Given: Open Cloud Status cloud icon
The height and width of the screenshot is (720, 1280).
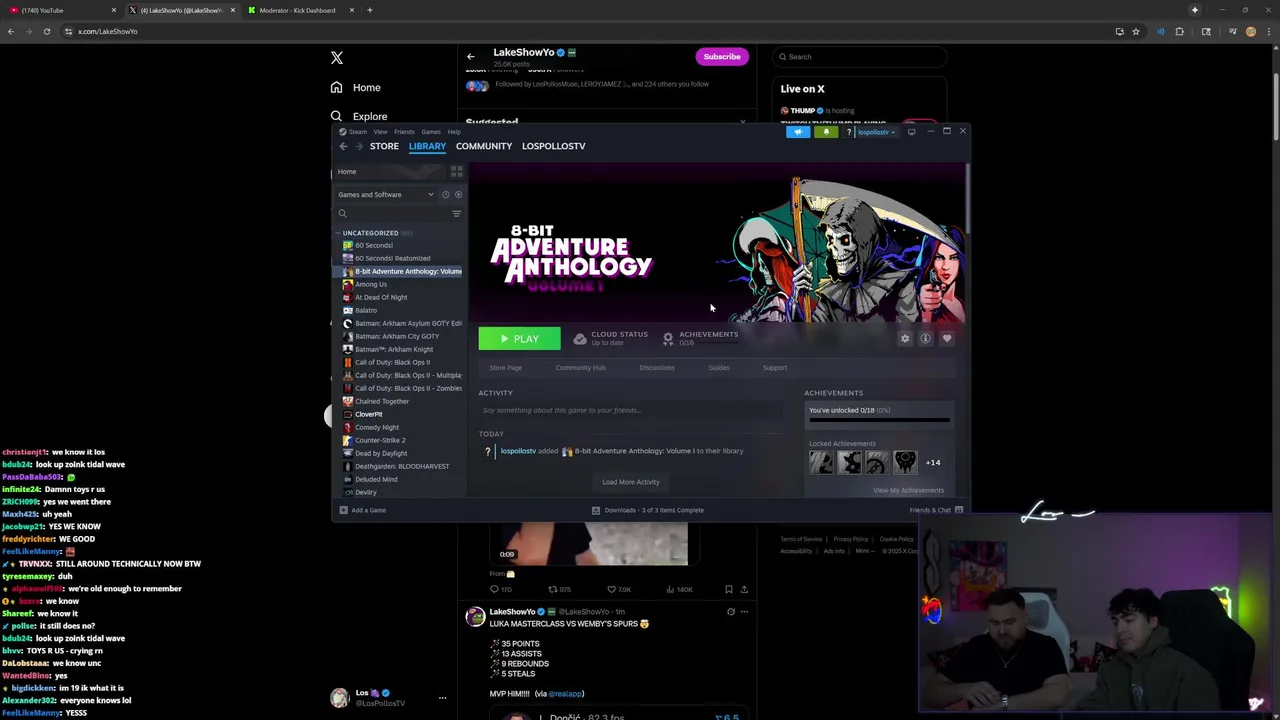Looking at the screenshot, I should (580, 339).
